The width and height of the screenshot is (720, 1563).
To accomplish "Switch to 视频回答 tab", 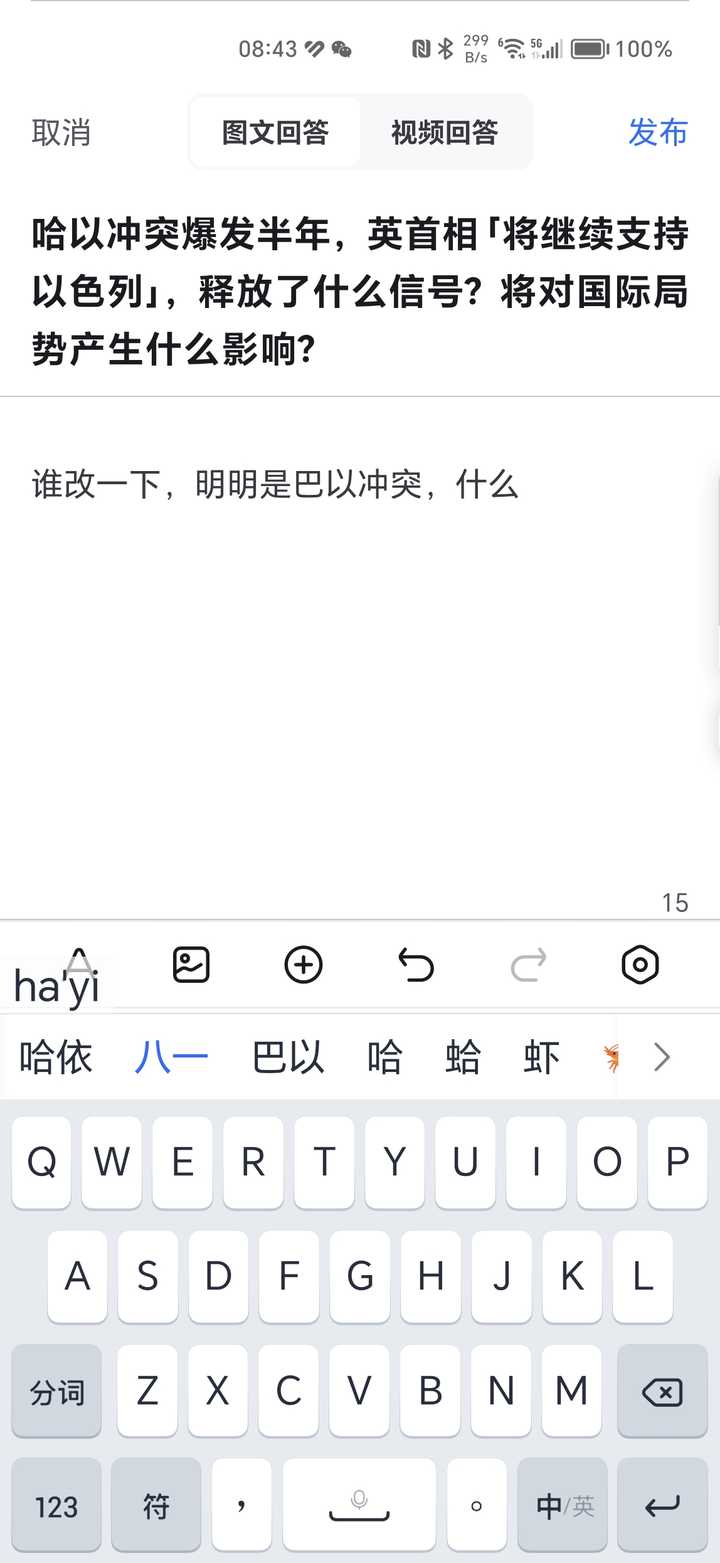I will [444, 132].
